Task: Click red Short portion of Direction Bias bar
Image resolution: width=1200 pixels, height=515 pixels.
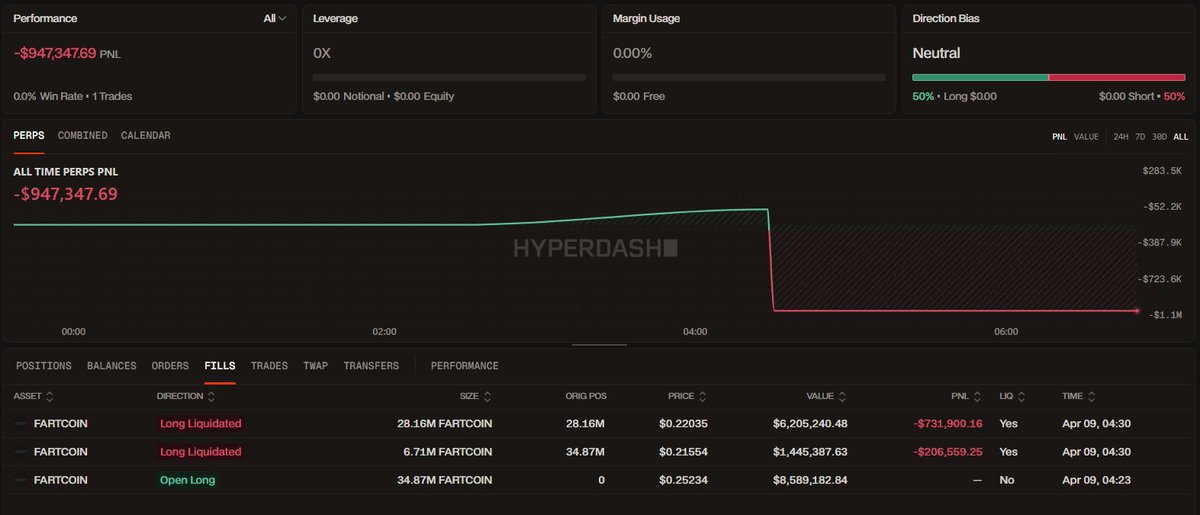Action: click(x=1117, y=77)
